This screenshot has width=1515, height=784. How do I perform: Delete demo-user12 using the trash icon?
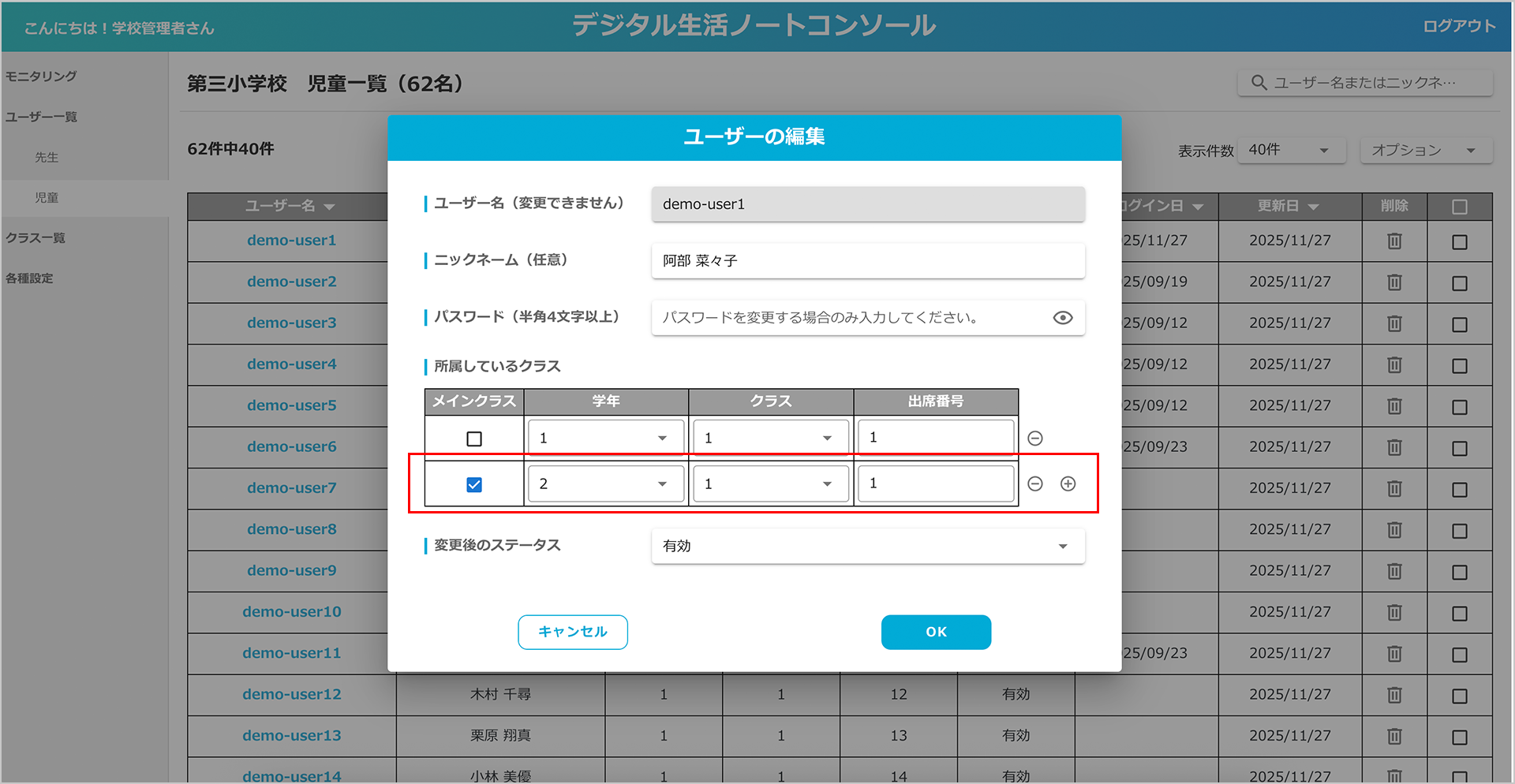click(x=1394, y=695)
